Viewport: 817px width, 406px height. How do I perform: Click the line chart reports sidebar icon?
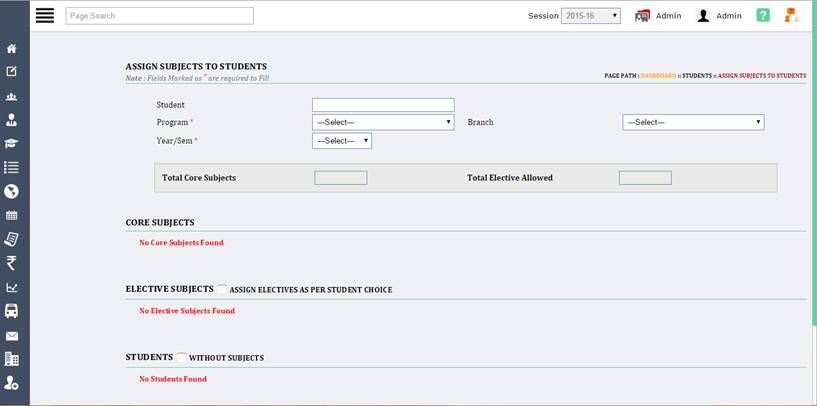point(12,288)
